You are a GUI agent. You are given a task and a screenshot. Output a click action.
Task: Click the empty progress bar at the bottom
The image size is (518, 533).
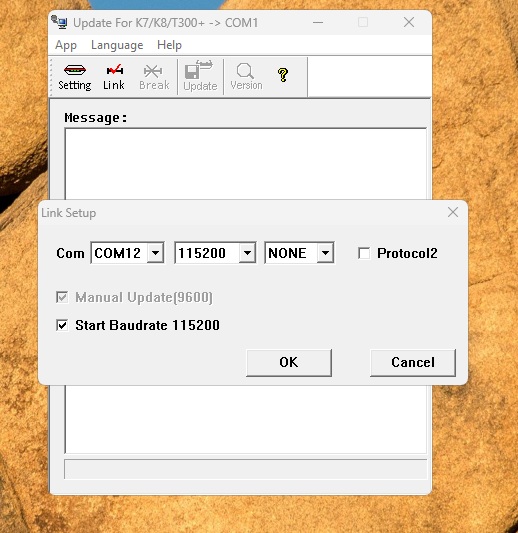point(245,469)
